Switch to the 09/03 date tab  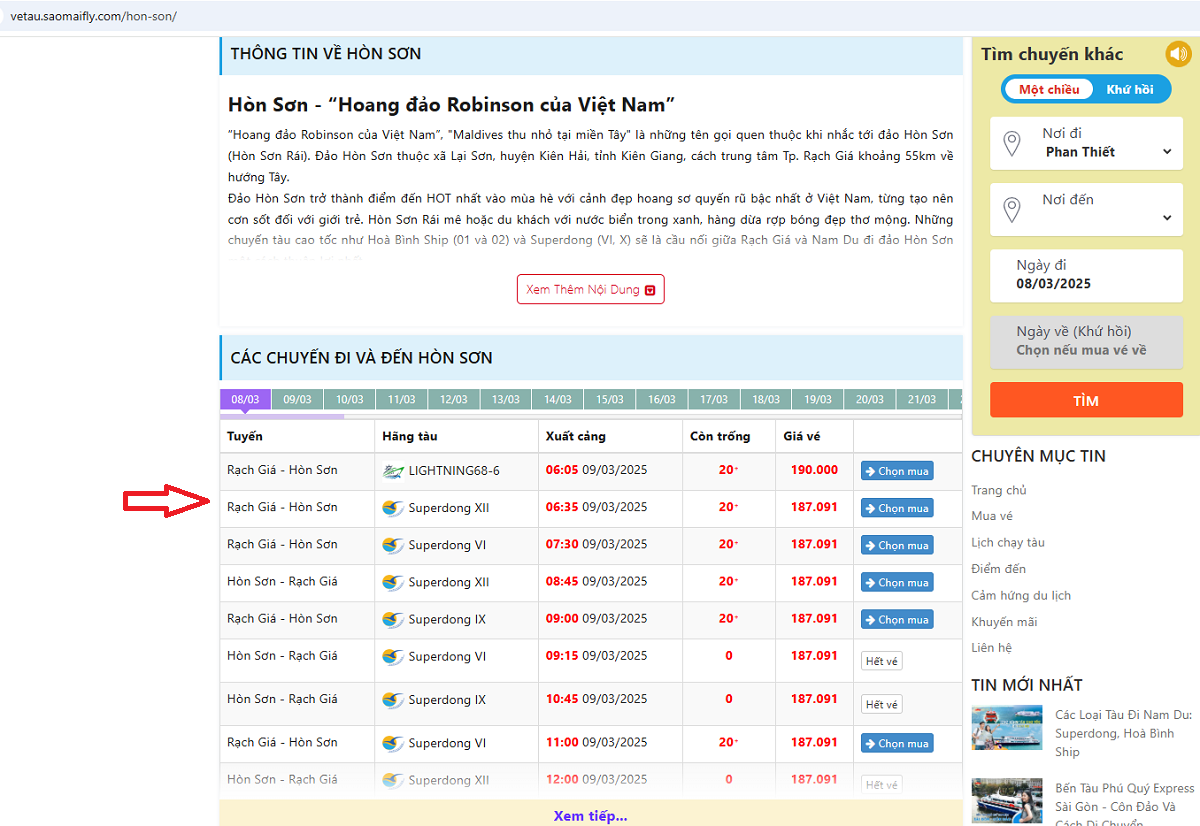click(297, 399)
